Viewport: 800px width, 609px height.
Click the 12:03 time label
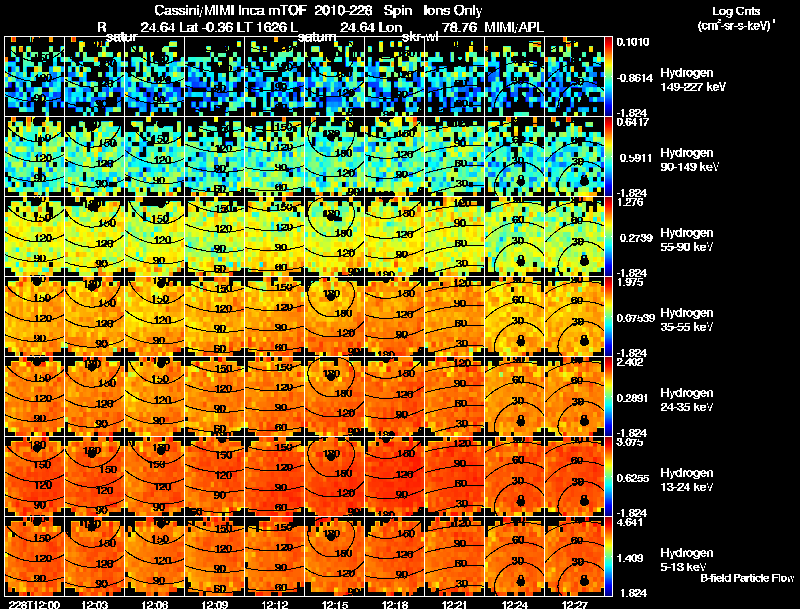click(94, 605)
